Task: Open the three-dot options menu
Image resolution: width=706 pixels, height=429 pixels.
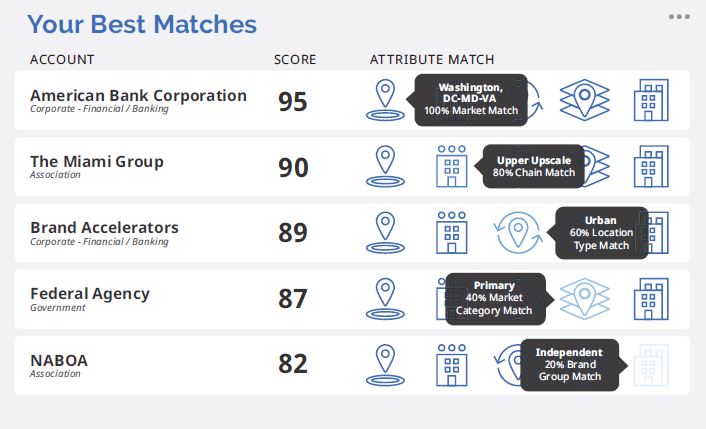Action: (679, 17)
